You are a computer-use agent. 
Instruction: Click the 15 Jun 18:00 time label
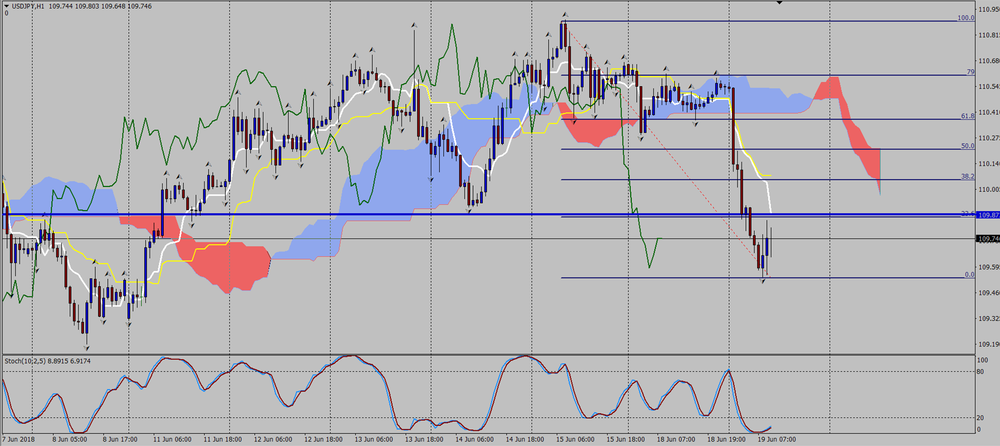pos(624,440)
